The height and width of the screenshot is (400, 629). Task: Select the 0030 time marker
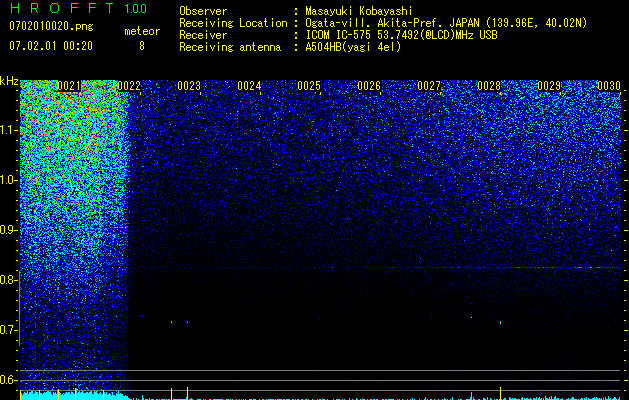(x=609, y=86)
